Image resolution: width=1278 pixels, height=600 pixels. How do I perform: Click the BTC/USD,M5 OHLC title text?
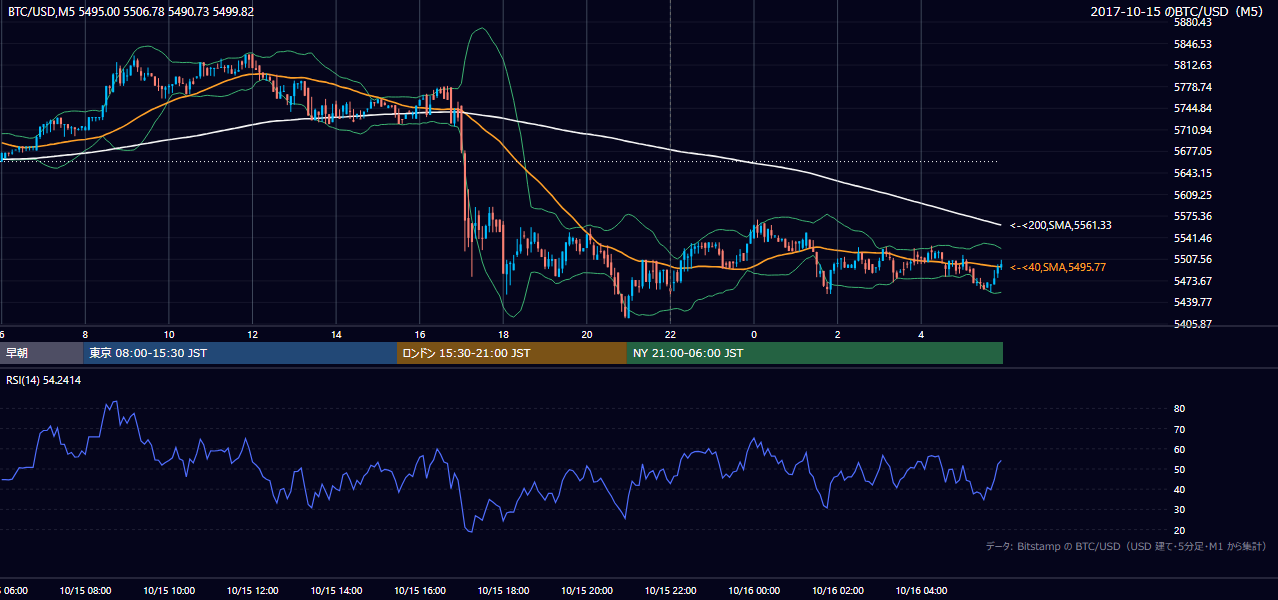coord(131,11)
